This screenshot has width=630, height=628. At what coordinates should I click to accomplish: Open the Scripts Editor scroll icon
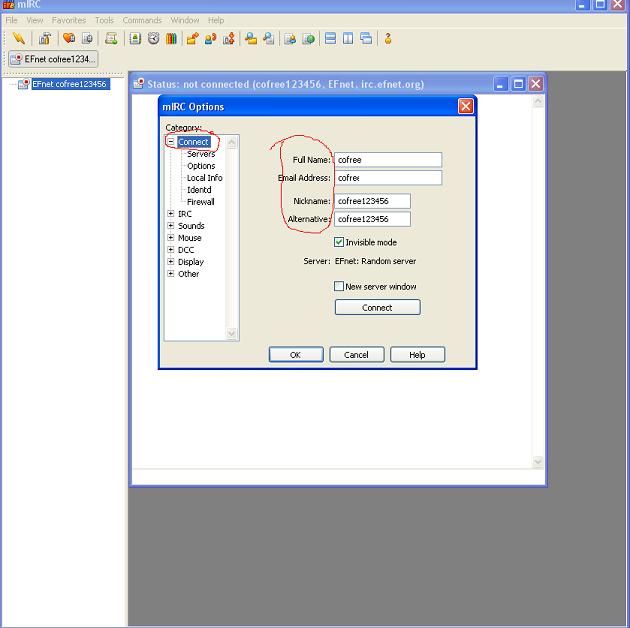(x=111, y=39)
